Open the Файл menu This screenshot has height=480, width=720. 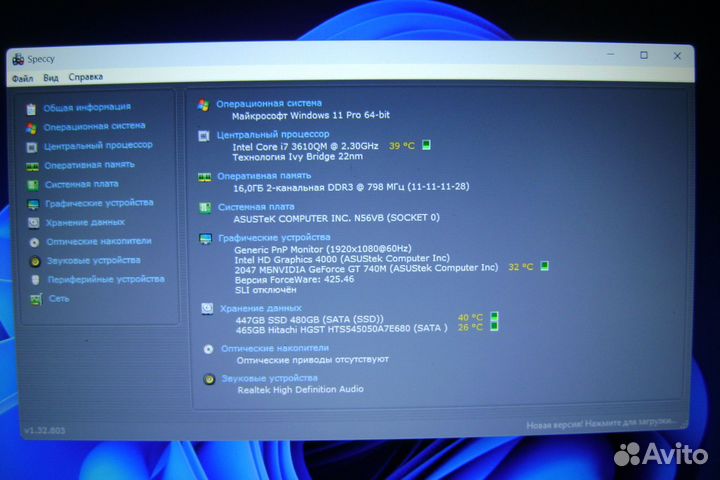click(22, 77)
